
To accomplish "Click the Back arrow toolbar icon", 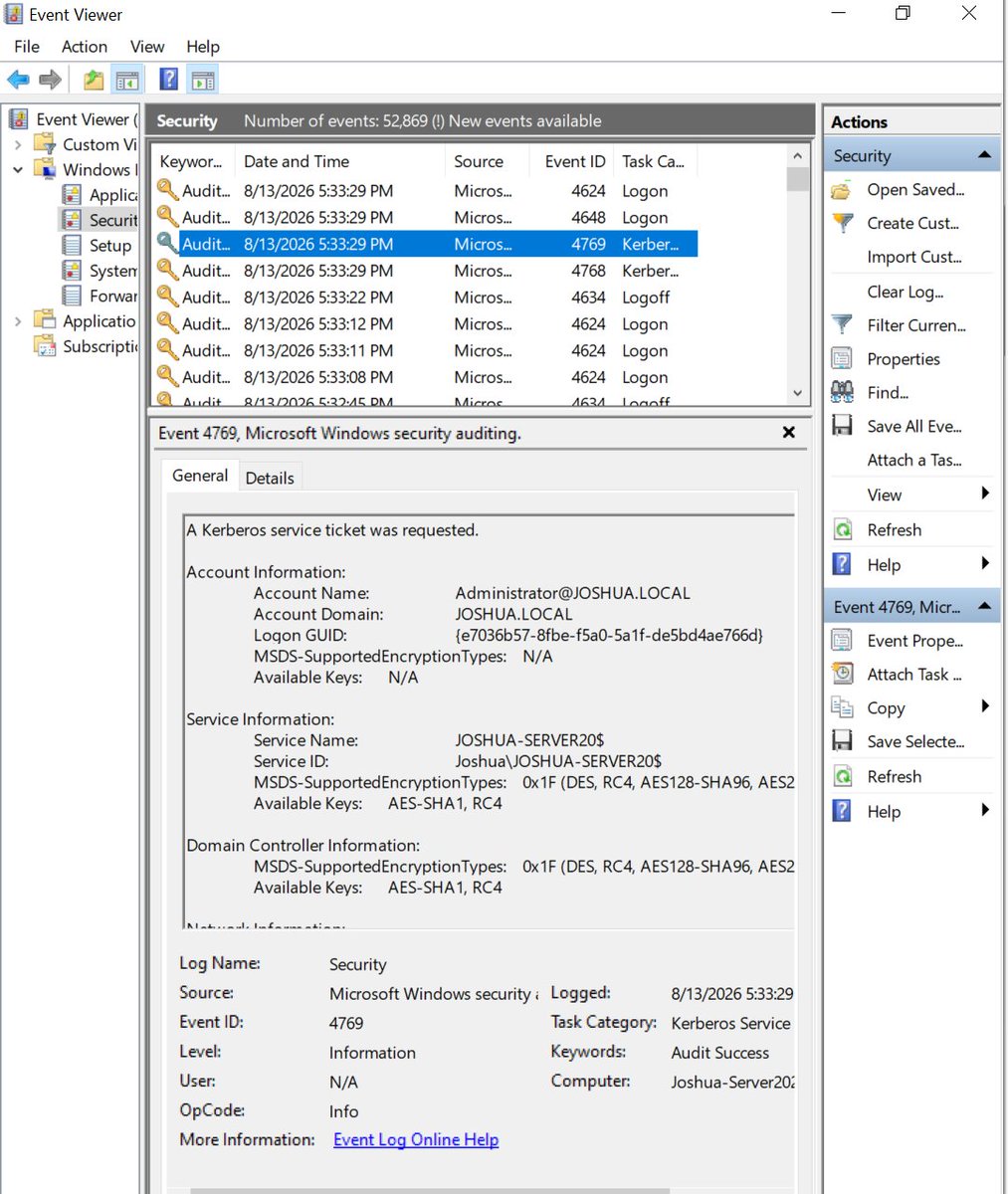I will click(x=18, y=80).
